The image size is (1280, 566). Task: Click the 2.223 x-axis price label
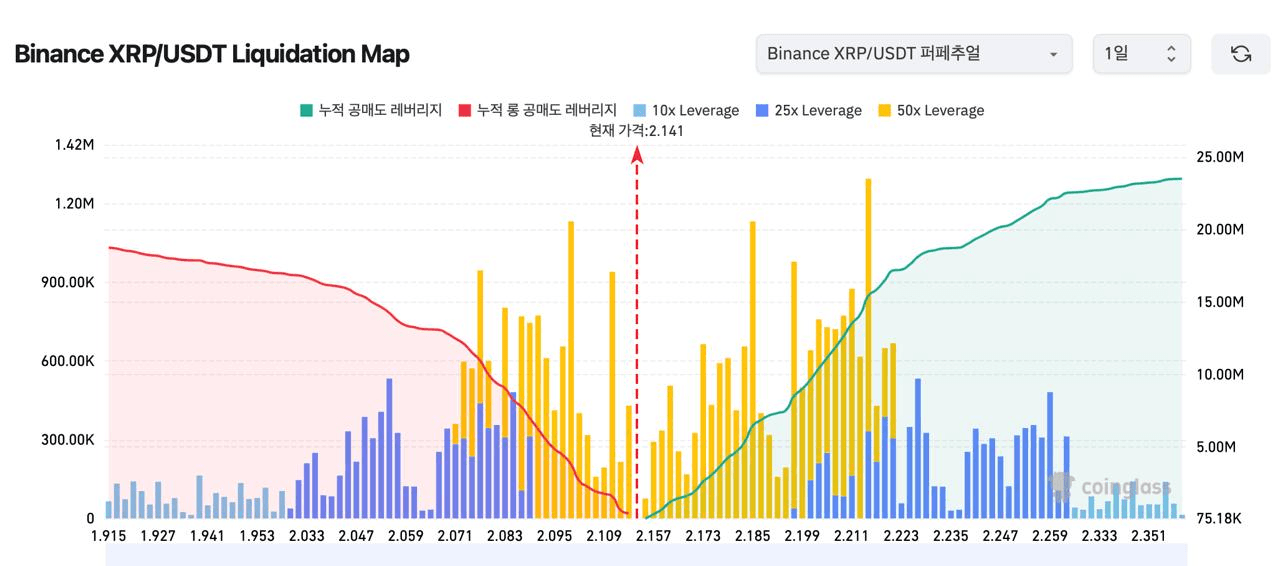pos(902,536)
